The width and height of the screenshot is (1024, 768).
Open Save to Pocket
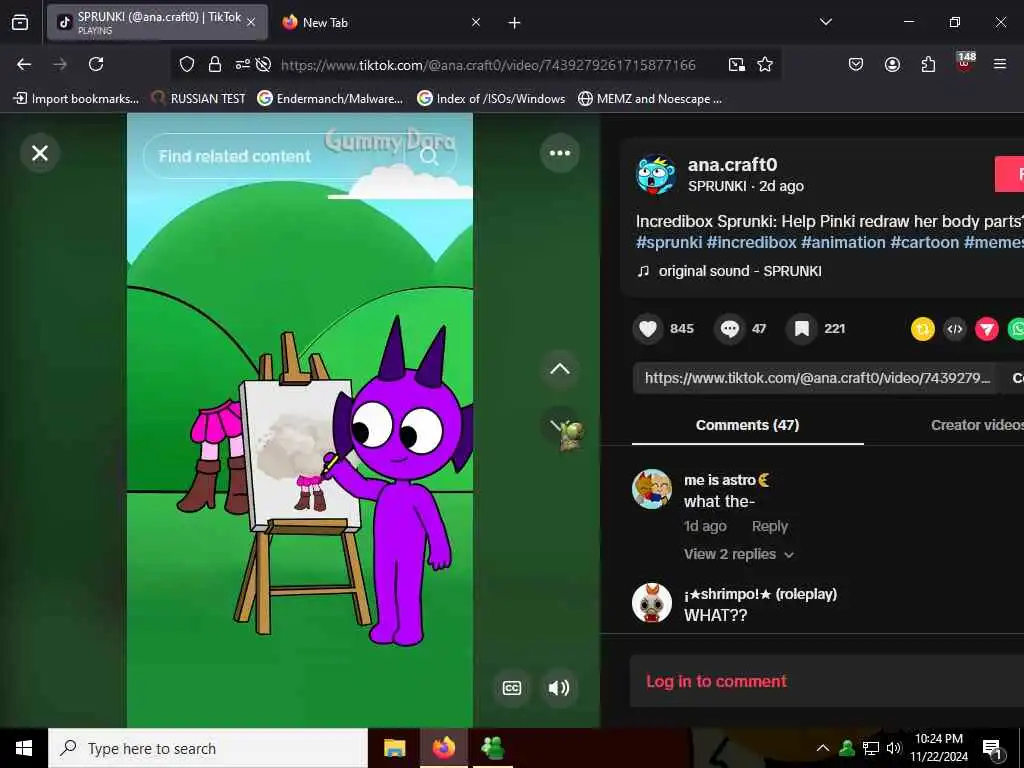coord(856,64)
